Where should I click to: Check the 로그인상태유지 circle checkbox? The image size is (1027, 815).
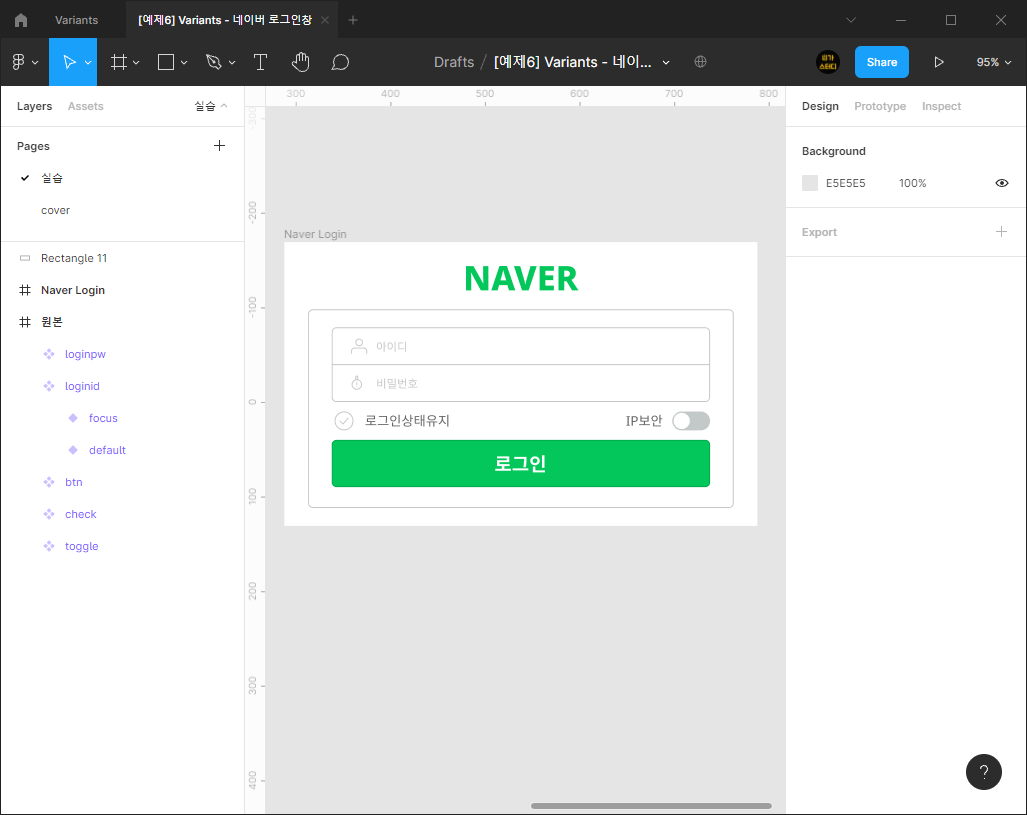point(344,421)
